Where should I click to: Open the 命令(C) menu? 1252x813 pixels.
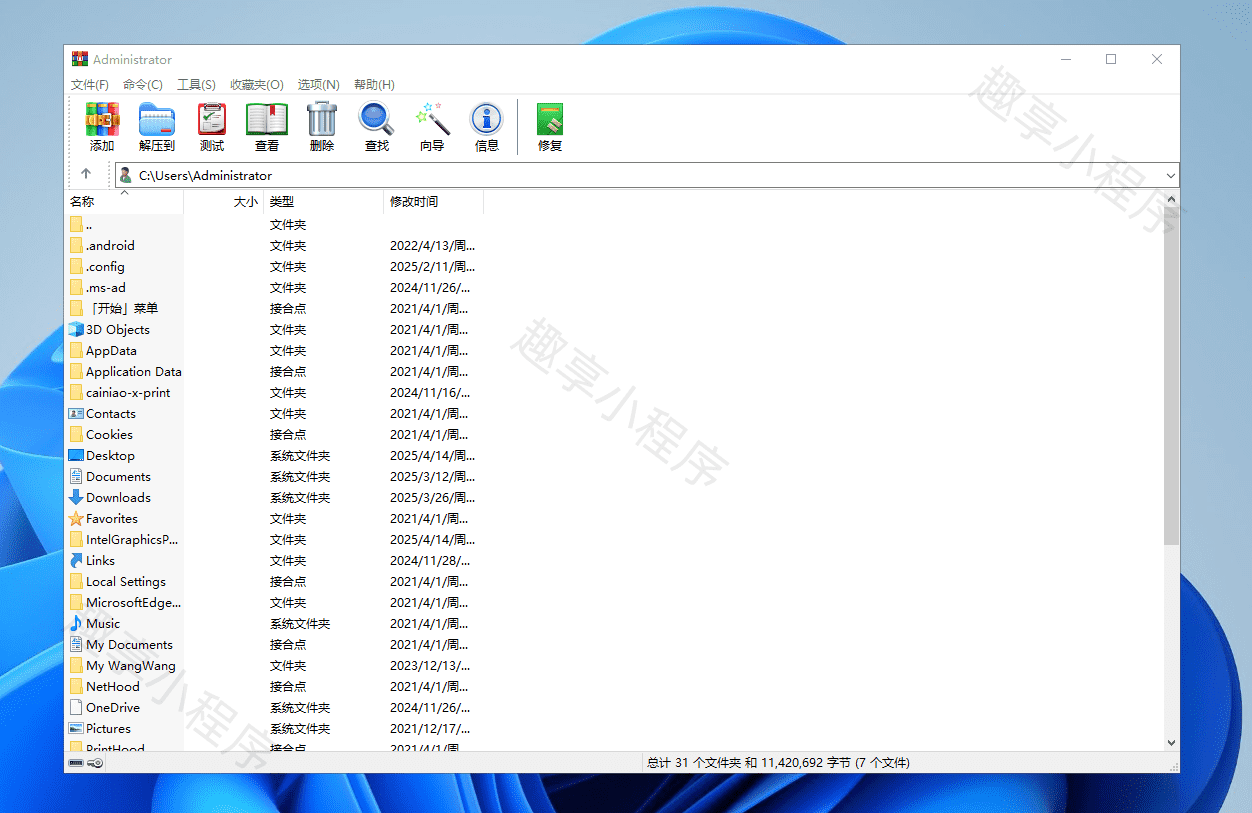[x=143, y=85]
